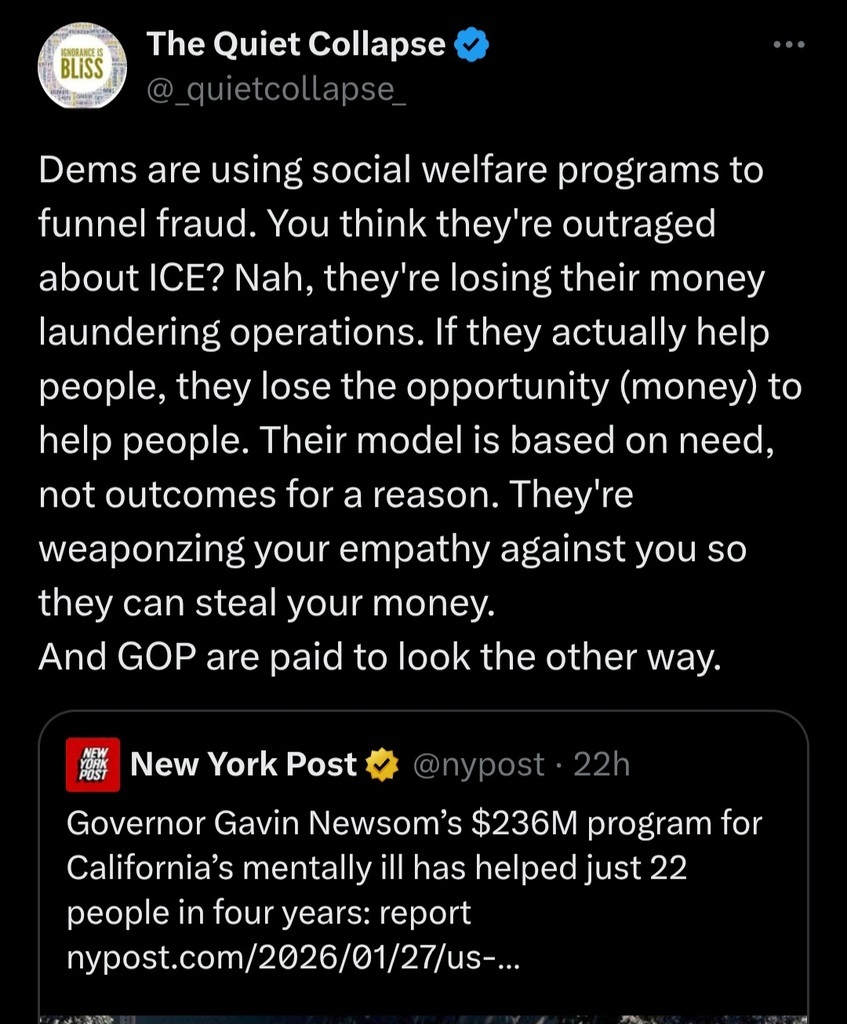Click the New York Post logo avatar
This screenshot has width=847, height=1024.
click(x=95, y=765)
